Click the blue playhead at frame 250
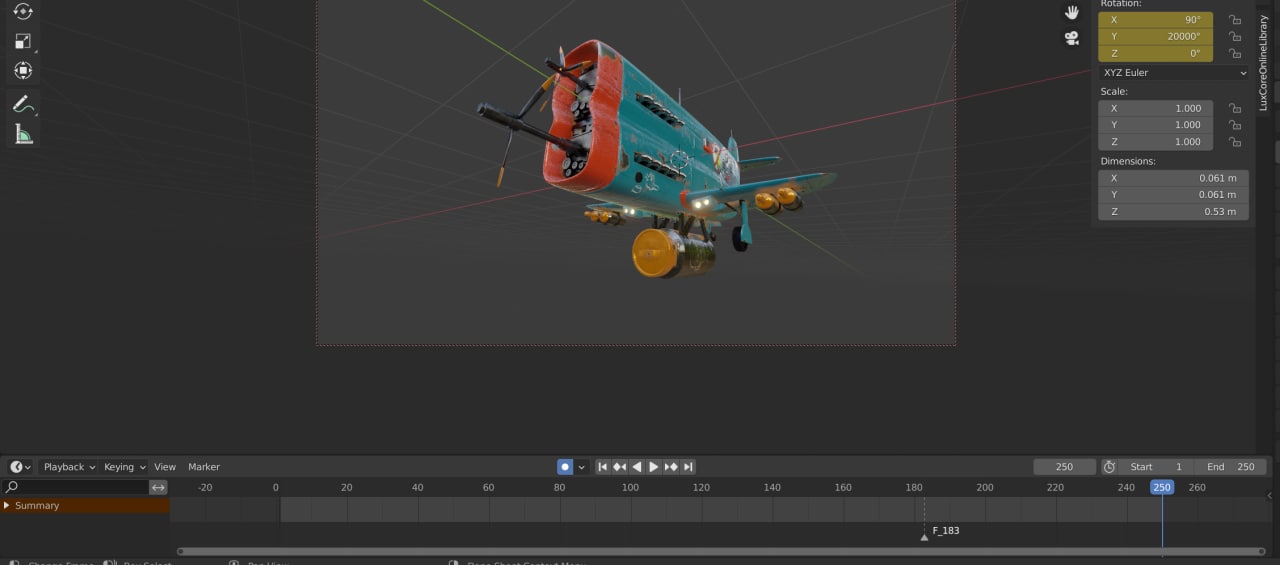The width and height of the screenshot is (1280, 565). coord(1161,487)
